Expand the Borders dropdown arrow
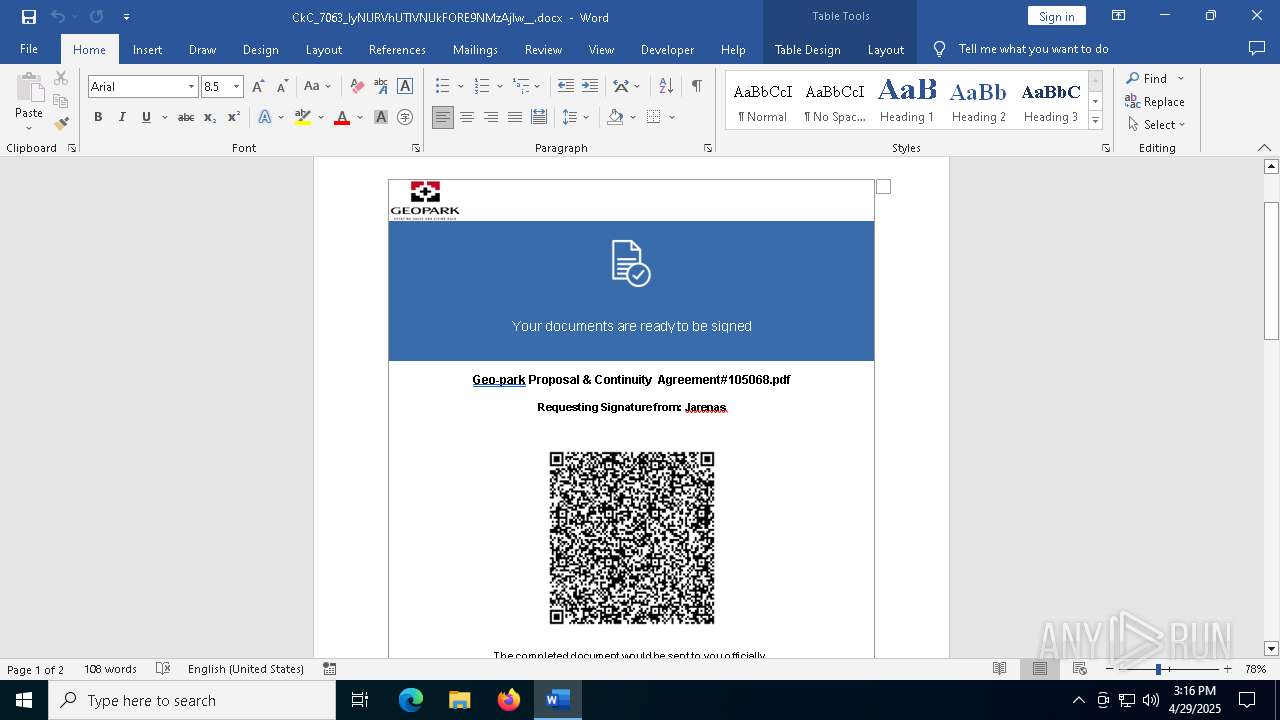Image resolution: width=1280 pixels, height=720 pixels. (671, 117)
